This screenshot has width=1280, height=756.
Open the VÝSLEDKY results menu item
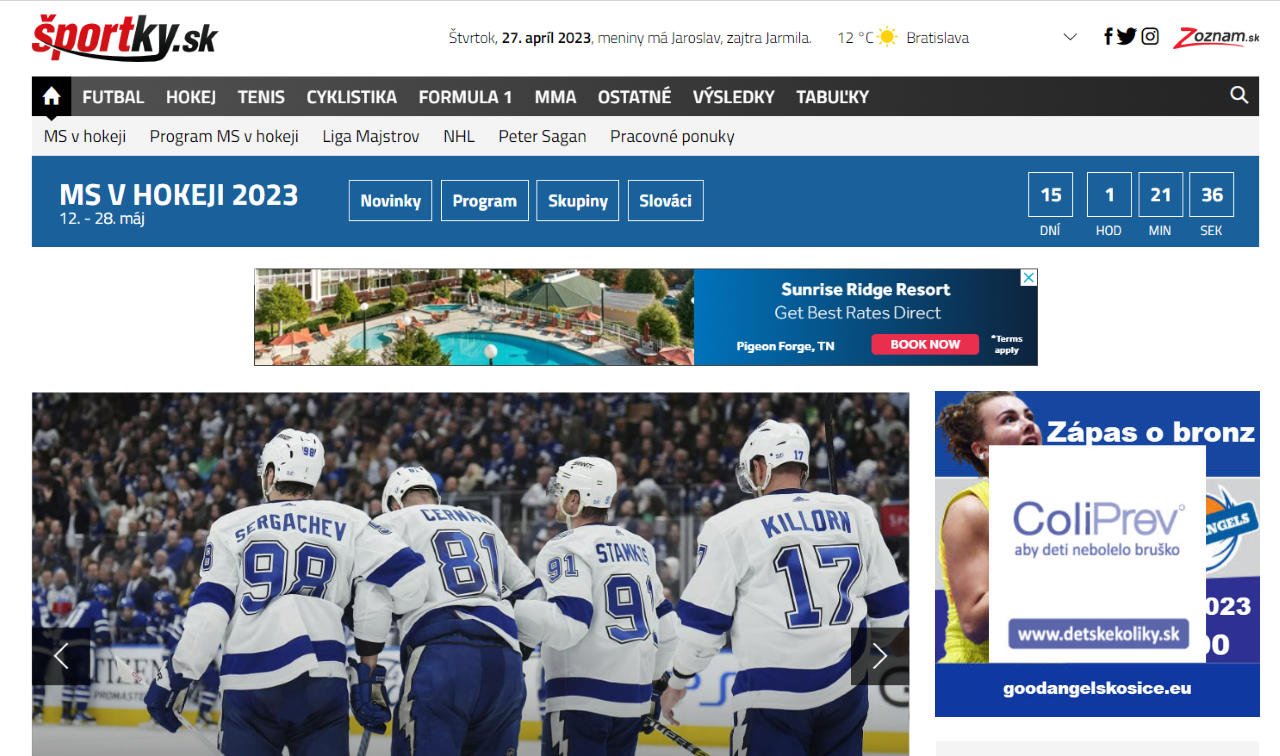click(x=733, y=97)
